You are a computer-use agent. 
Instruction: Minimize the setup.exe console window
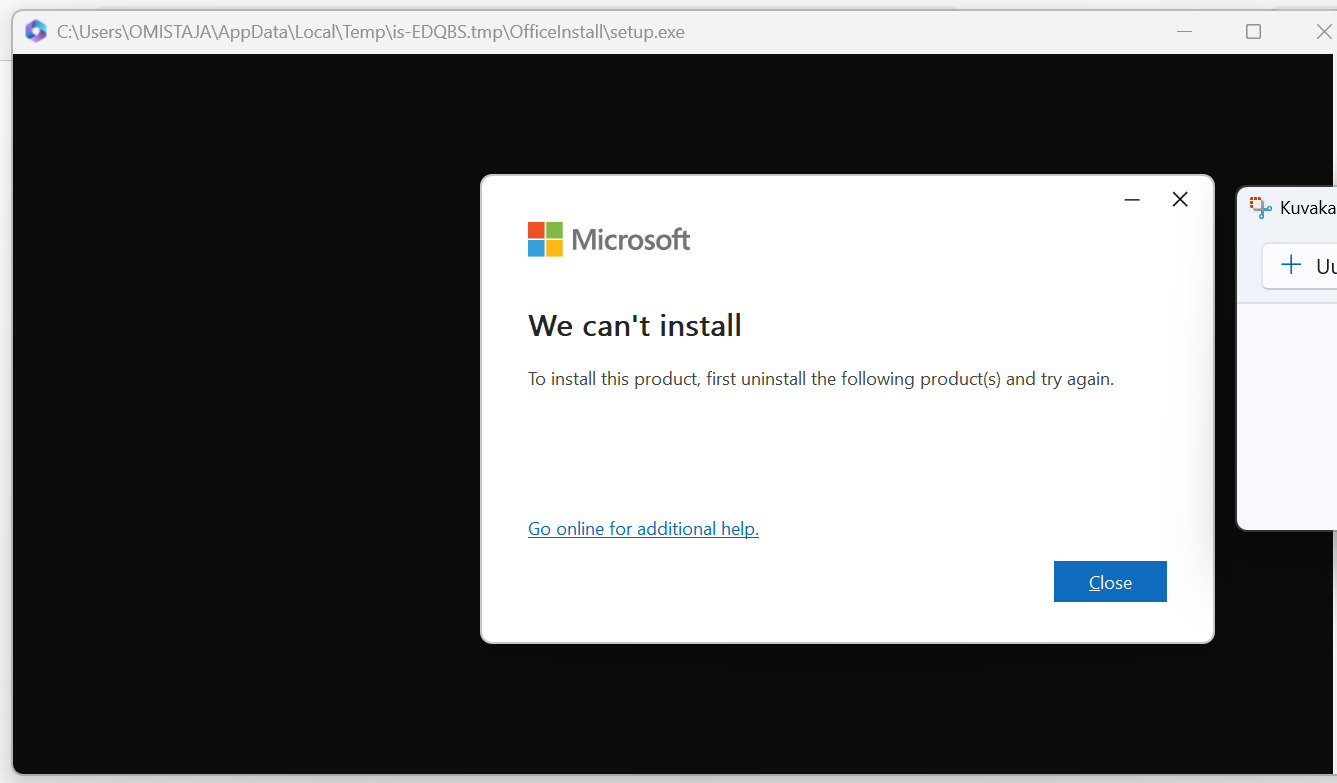(x=1184, y=32)
